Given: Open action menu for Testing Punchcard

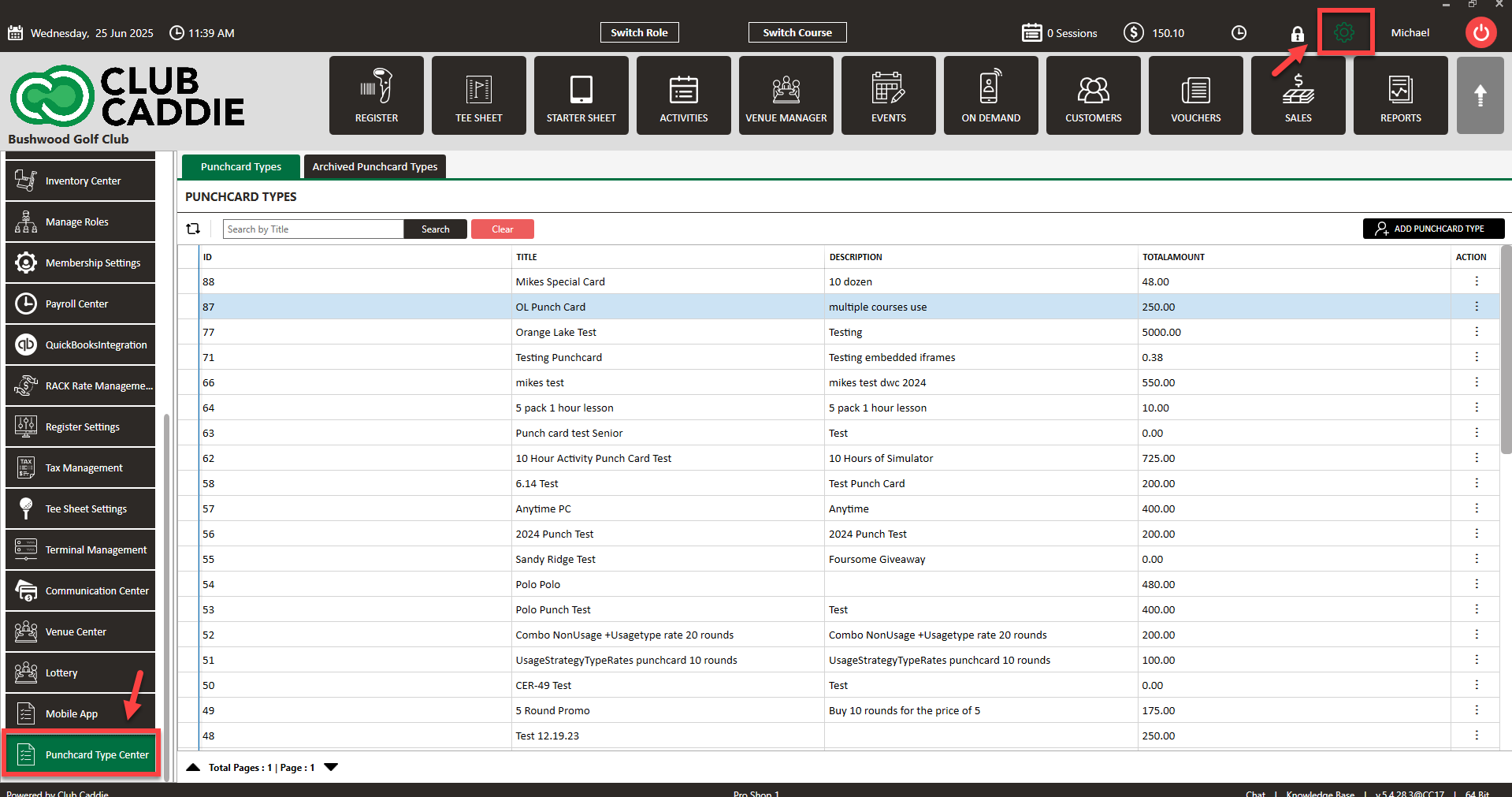Looking at the screenshot, I should (x=1477, y=357).
